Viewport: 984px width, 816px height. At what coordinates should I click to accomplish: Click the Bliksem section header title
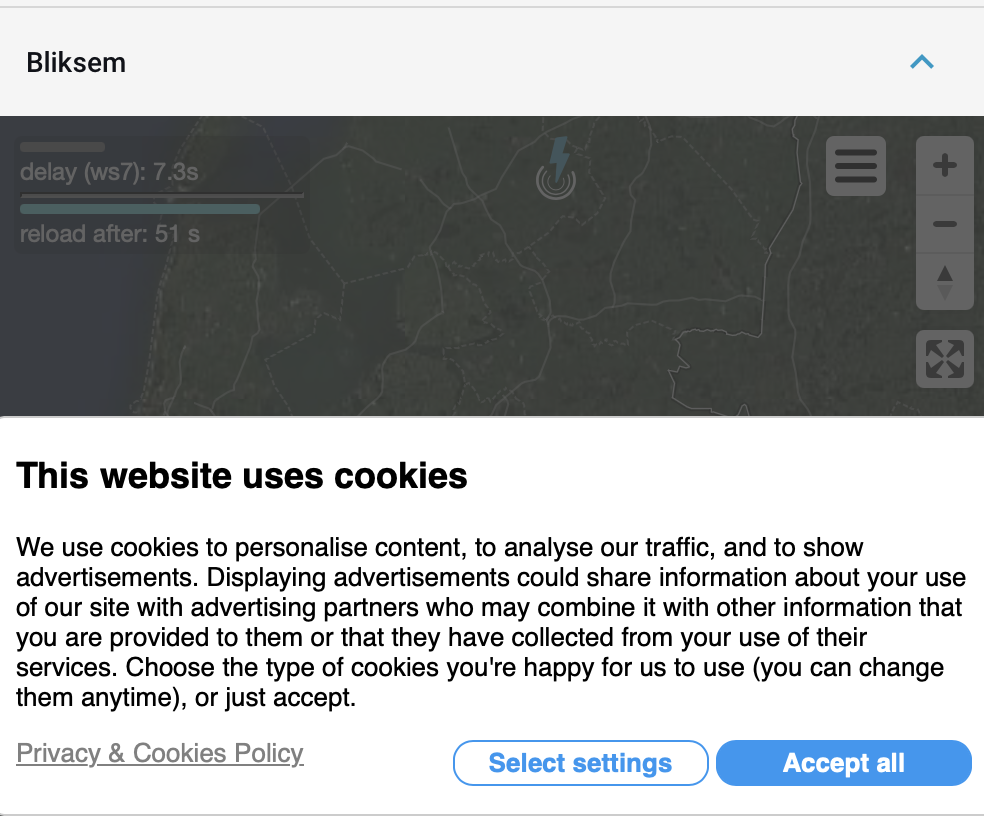[76, 62]
